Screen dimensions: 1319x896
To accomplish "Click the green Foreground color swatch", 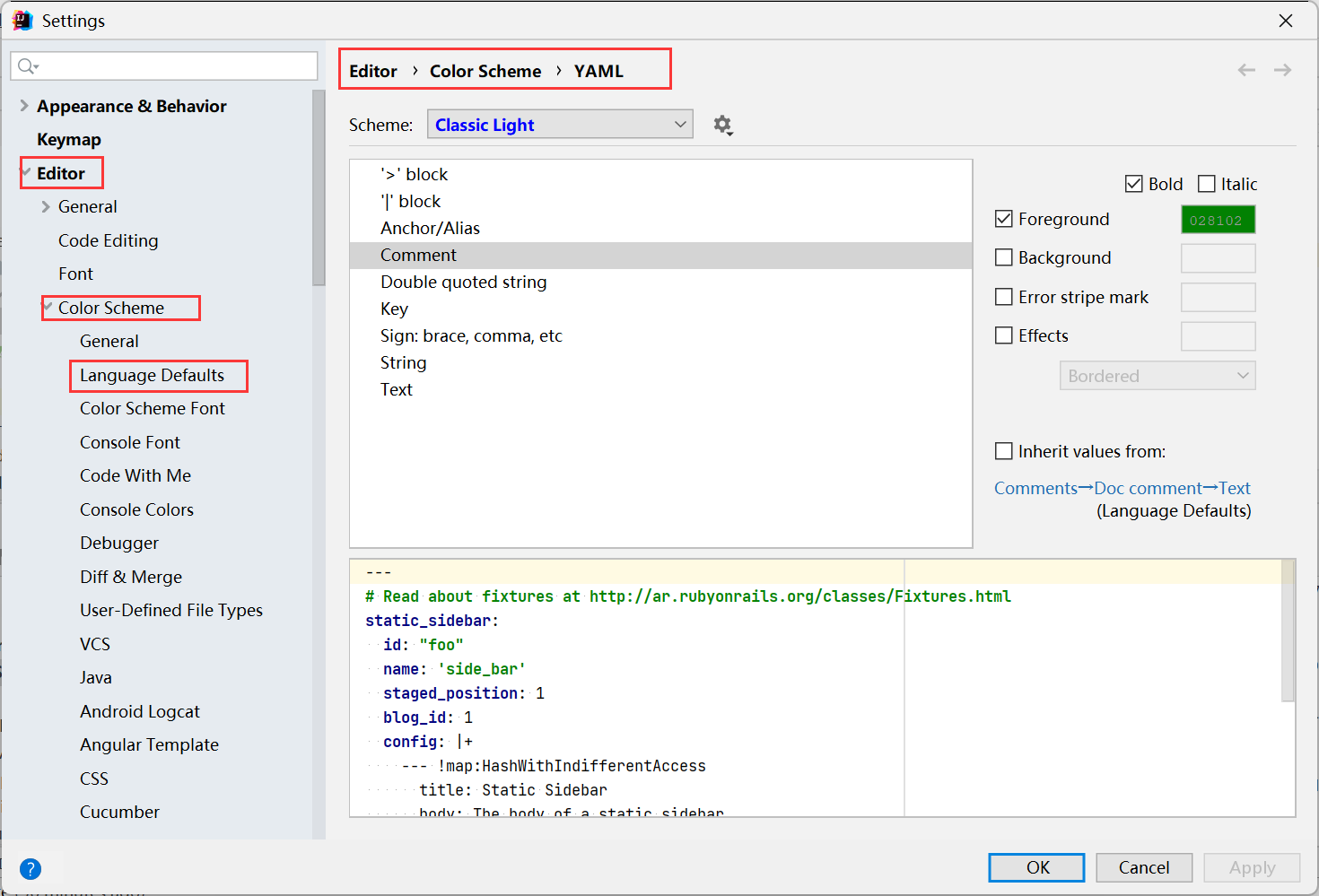I will [1218, 219].
